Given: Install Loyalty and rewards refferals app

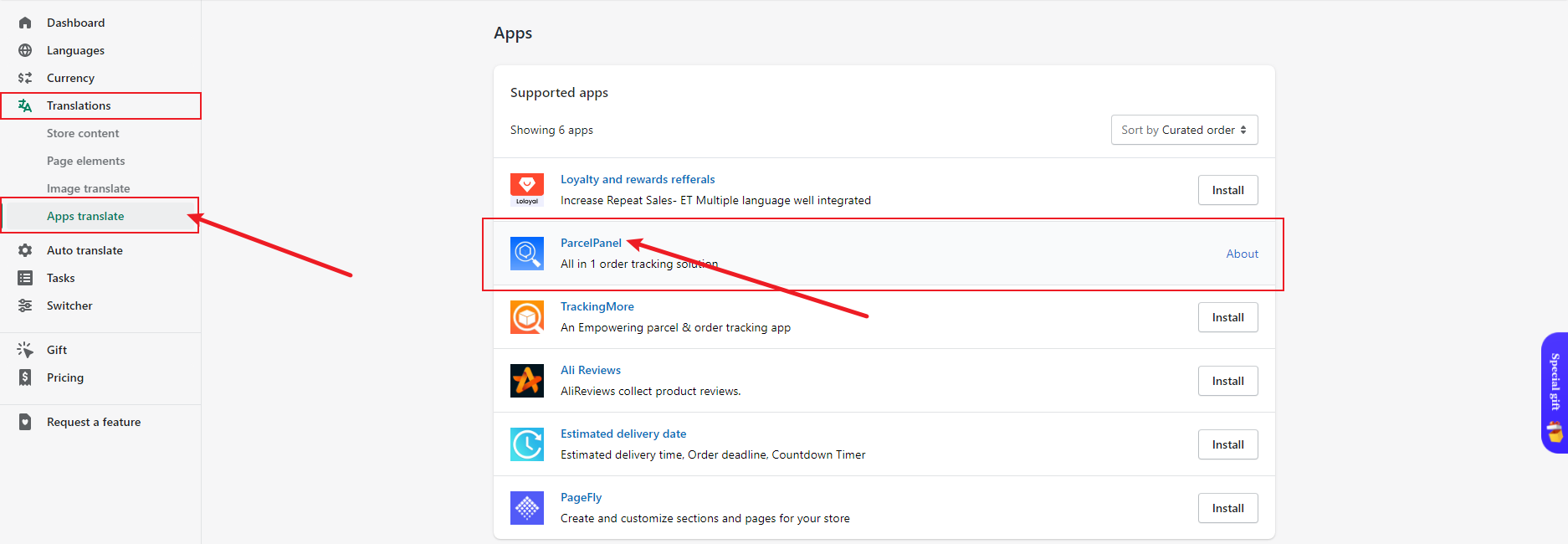Looking at the screenshot, I should click(x=1227, y=190).
